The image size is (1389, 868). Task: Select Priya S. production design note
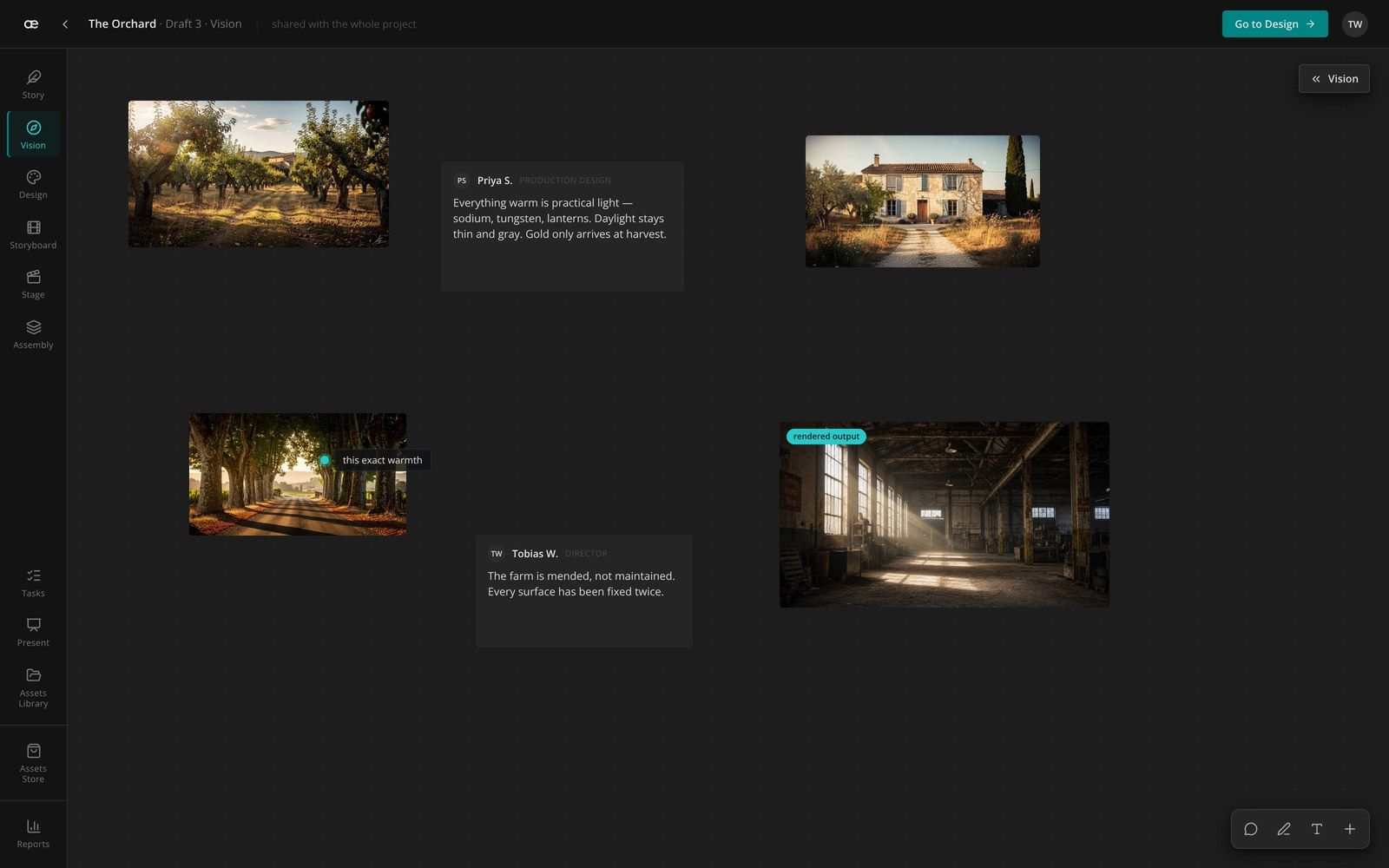[x=563, y=227]
